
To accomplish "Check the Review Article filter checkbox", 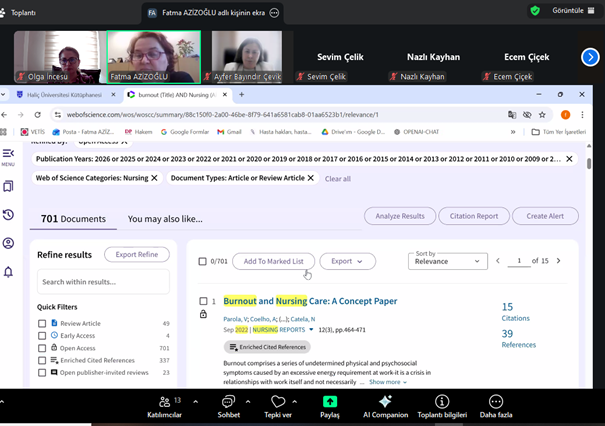I will pyautogui.click(x=42, y=324).
